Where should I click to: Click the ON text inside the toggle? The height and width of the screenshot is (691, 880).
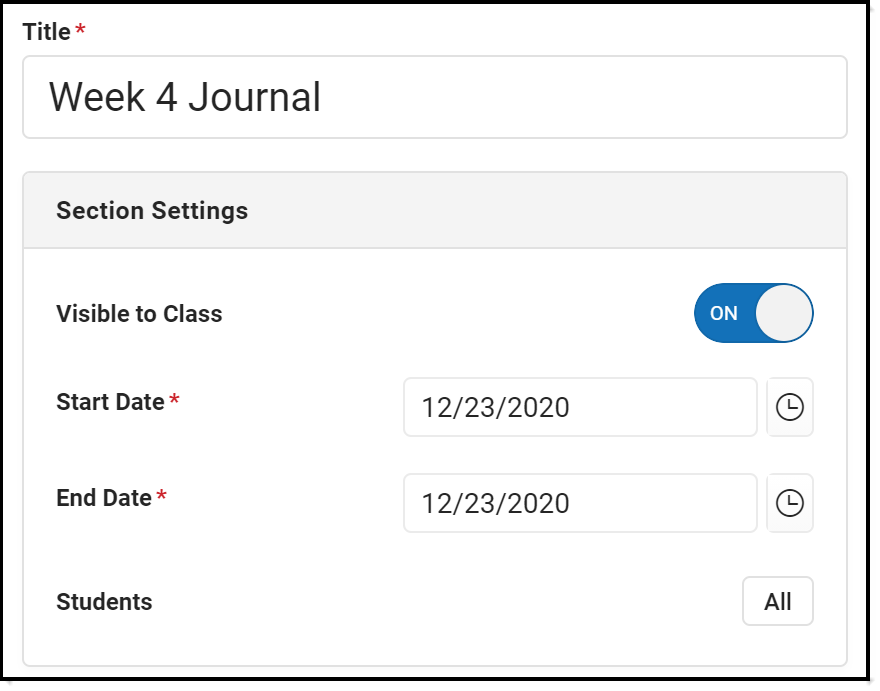click(x=723, y=313)
